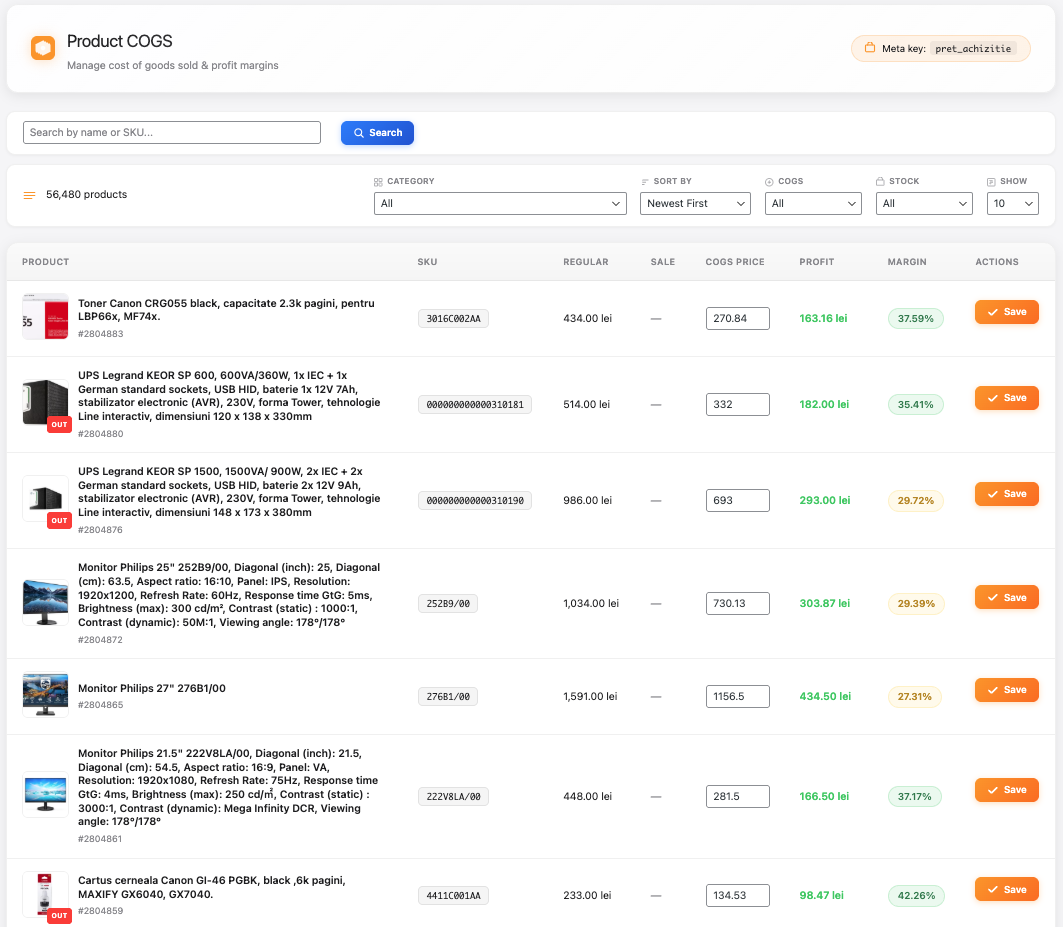Click the COGS filter circle icon

(769, 182)
